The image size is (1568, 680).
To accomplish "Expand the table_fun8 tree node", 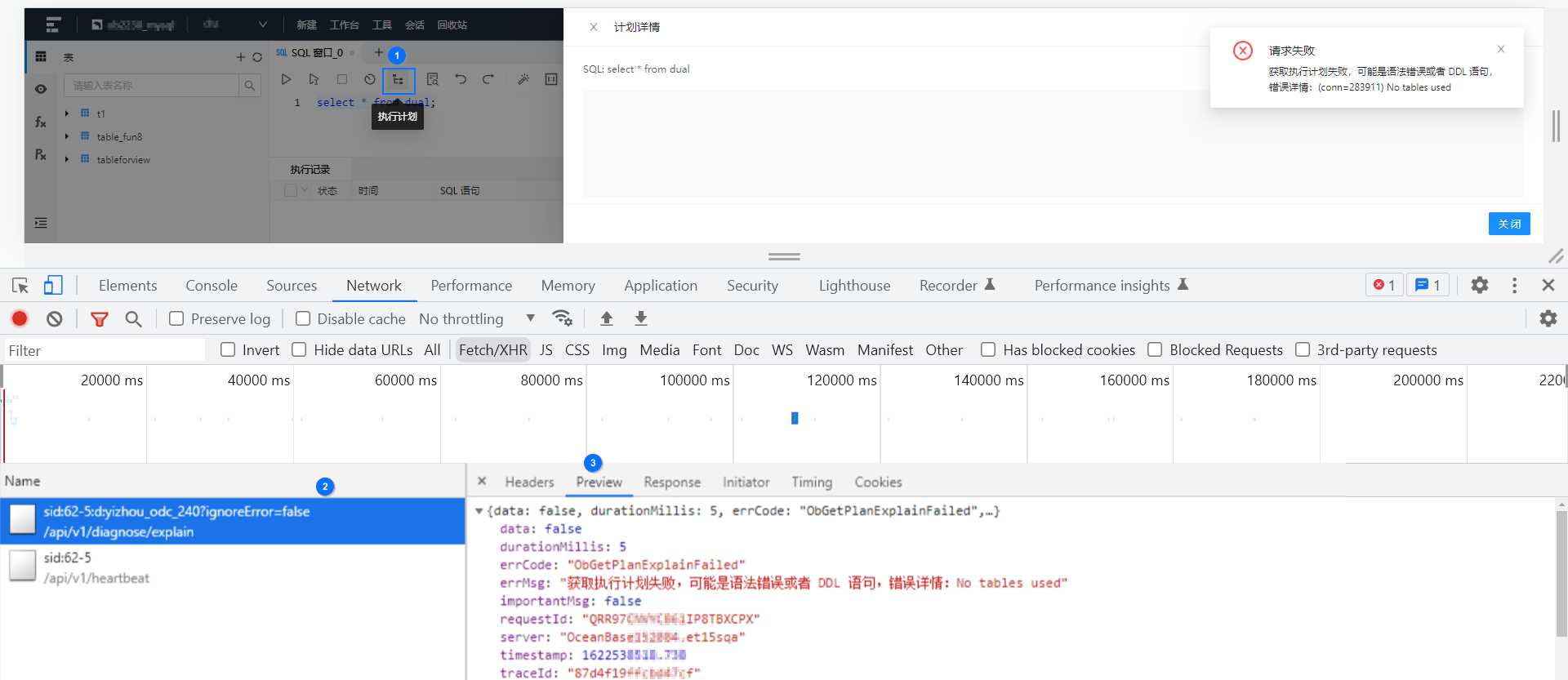I will click(x=67, y=136).
